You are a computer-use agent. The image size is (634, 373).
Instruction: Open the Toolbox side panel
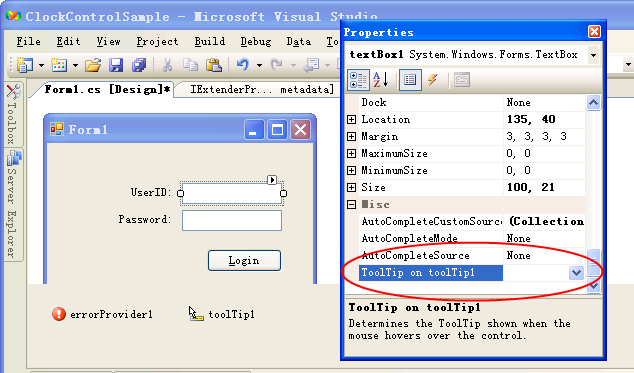[13, 114]
